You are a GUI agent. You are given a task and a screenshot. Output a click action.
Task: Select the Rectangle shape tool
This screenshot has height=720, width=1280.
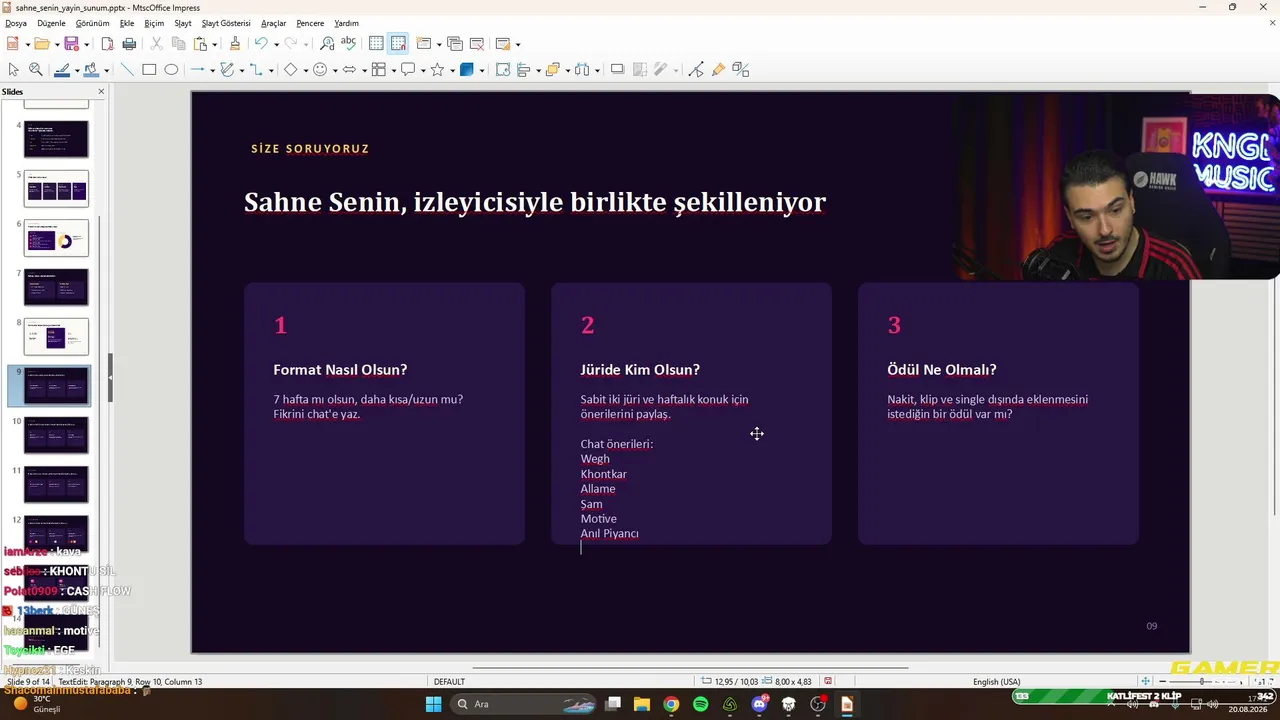(149, 70)
